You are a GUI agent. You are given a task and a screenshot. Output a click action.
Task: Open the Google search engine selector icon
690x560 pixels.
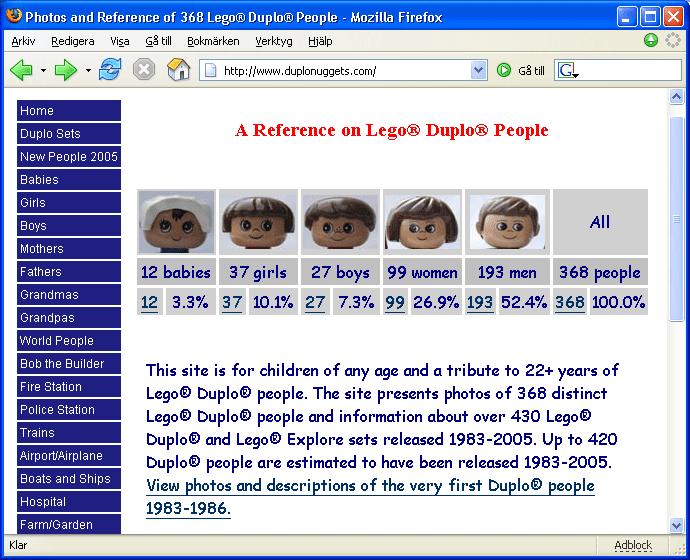coord(568,70)
